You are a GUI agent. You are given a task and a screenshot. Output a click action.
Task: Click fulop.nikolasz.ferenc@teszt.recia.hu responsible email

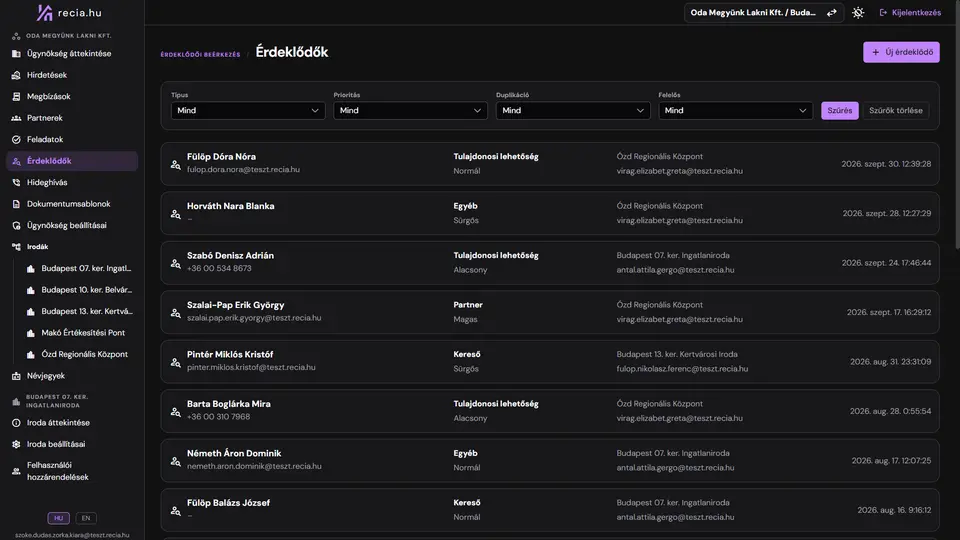click(x=682, y=369)
